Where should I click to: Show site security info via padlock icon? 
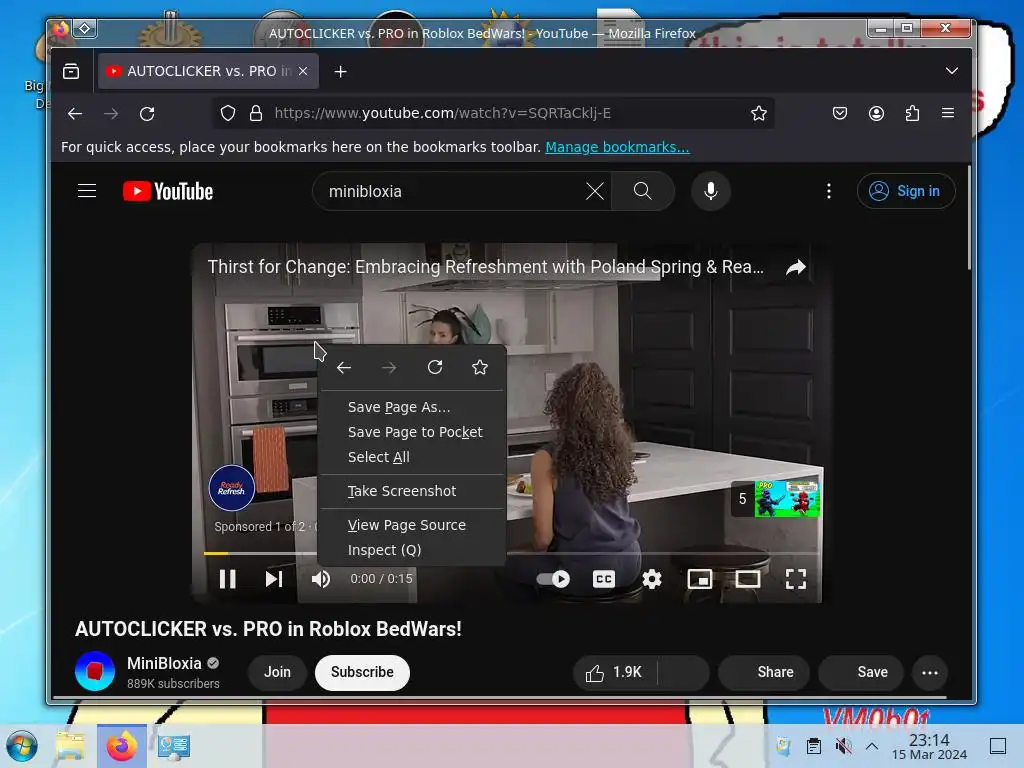point(256,114)
